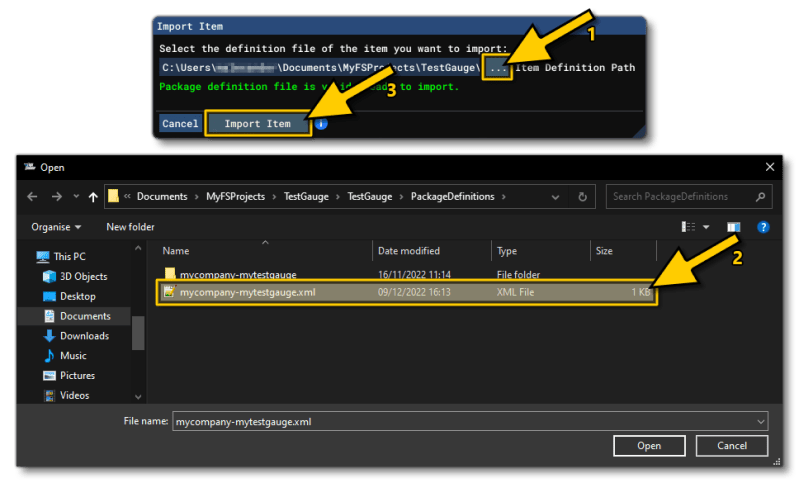Select Desktop in navigation pane
The width and height of the screenshot is (799, 483).
point(77,297)
